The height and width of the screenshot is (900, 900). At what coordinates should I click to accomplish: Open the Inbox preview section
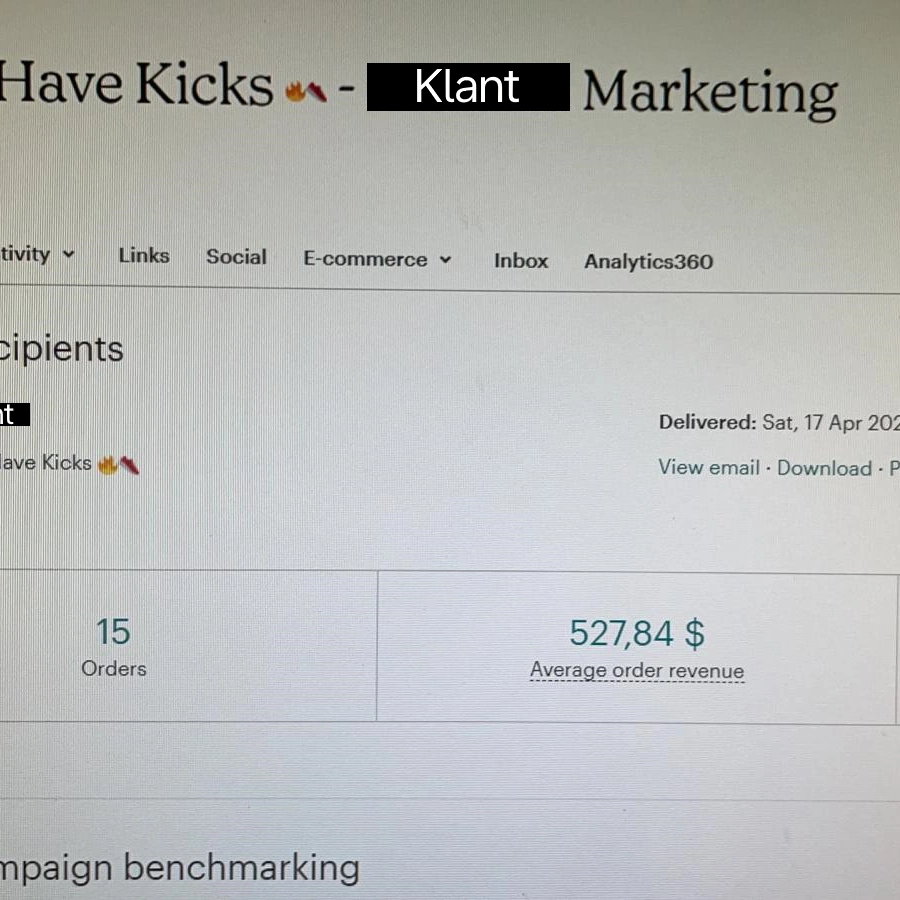[x=521, y=260]
